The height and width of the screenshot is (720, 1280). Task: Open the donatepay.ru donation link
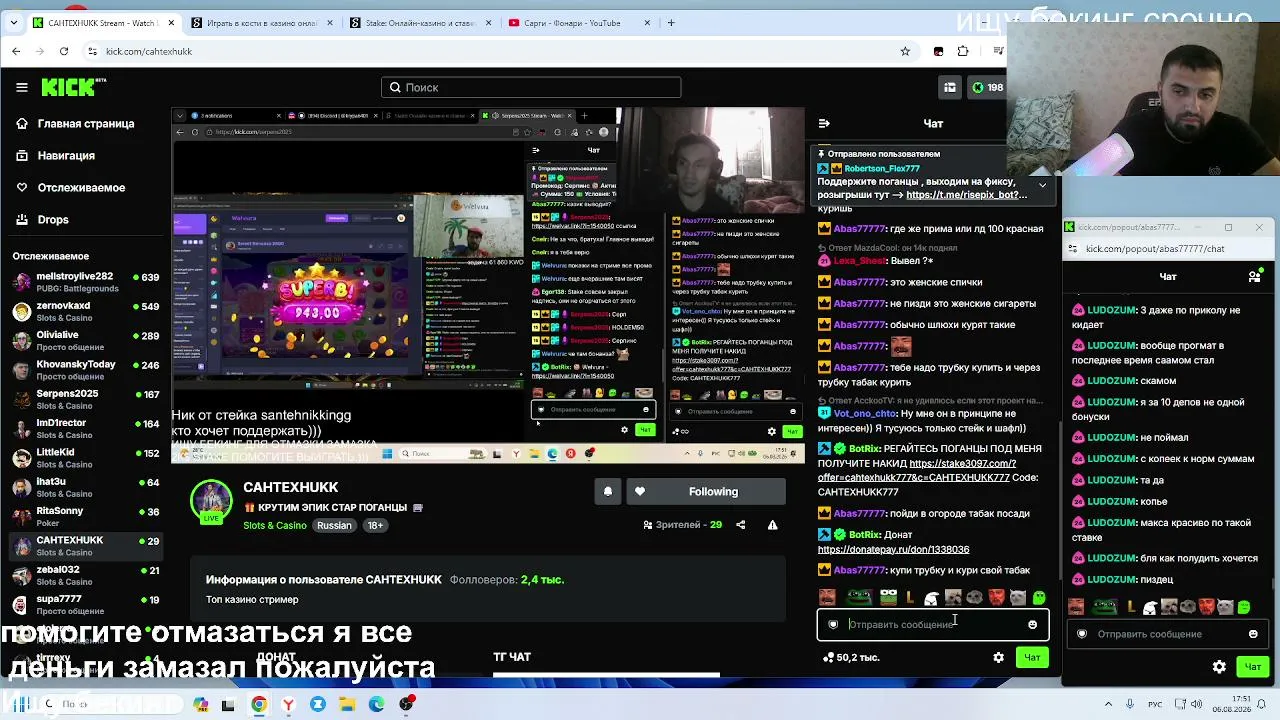[893, 549]
